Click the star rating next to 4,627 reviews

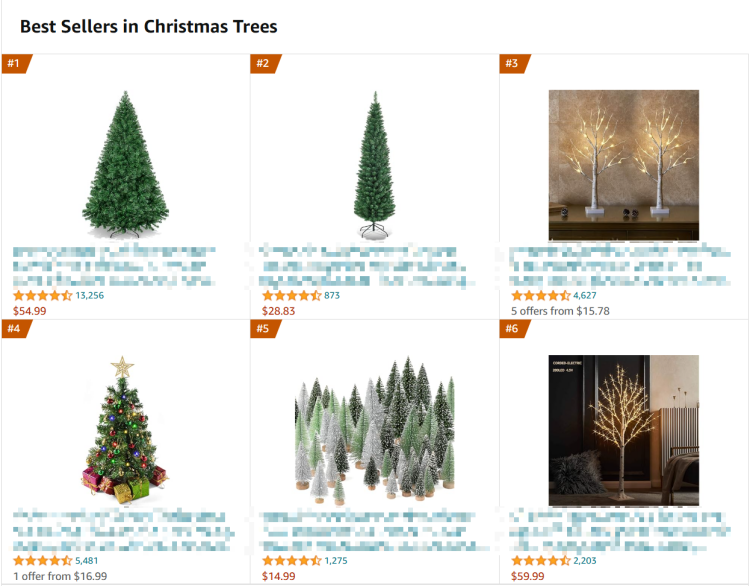[x=541, y=296]
